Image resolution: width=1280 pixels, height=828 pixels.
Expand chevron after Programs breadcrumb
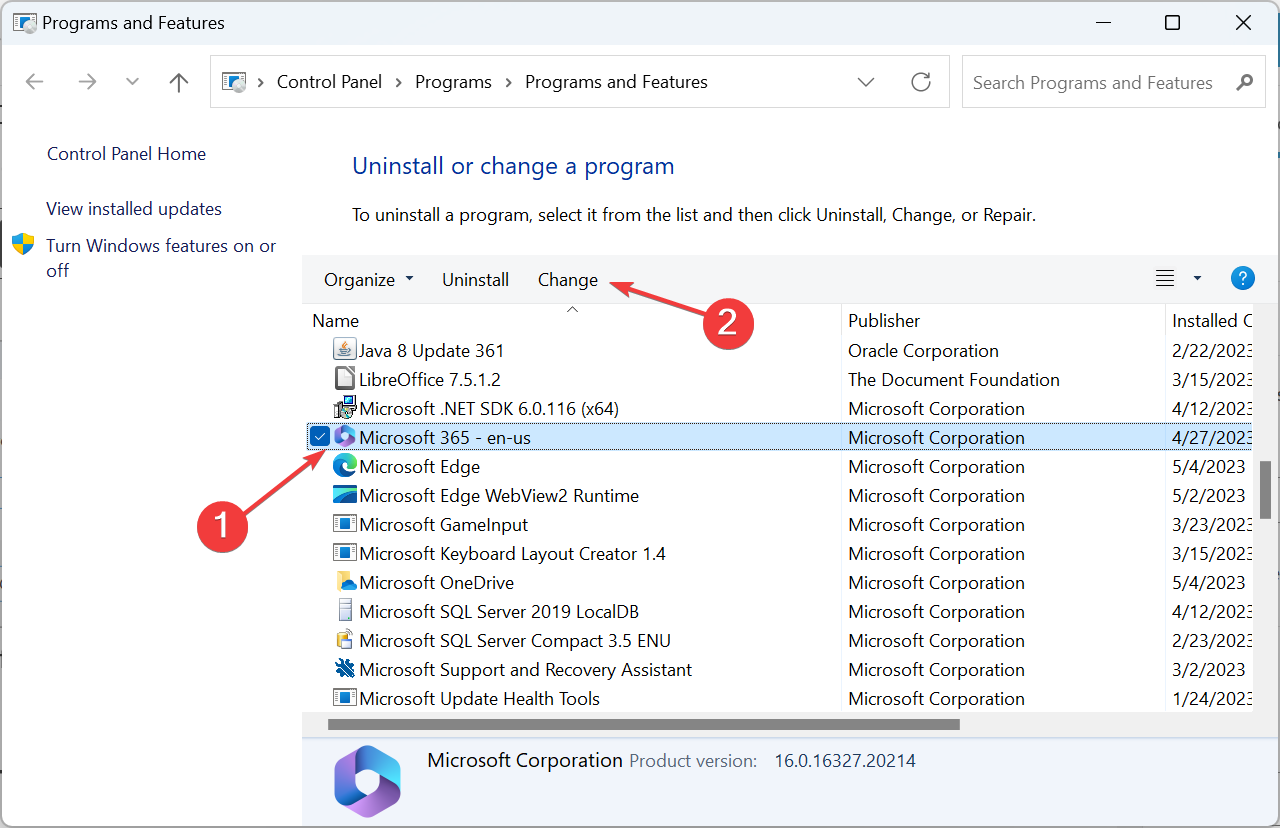click(509, 82)
